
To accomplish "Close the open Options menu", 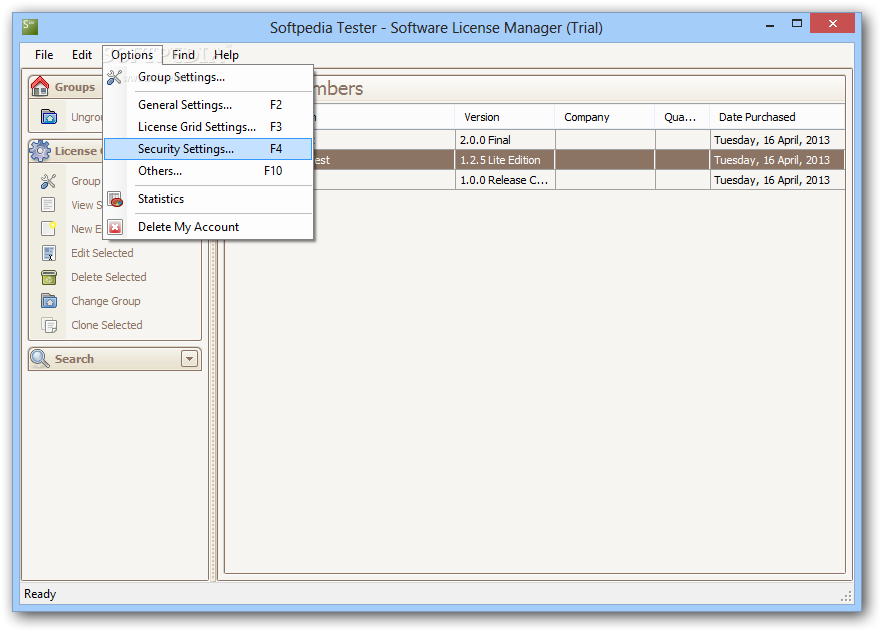I will pos(132,55).
